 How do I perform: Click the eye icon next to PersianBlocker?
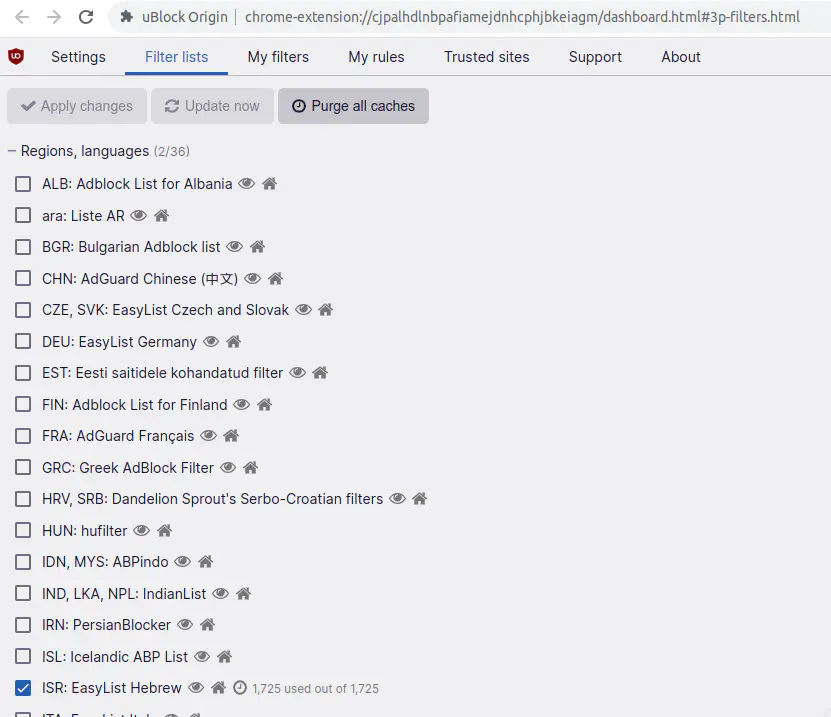click(185, 625)
